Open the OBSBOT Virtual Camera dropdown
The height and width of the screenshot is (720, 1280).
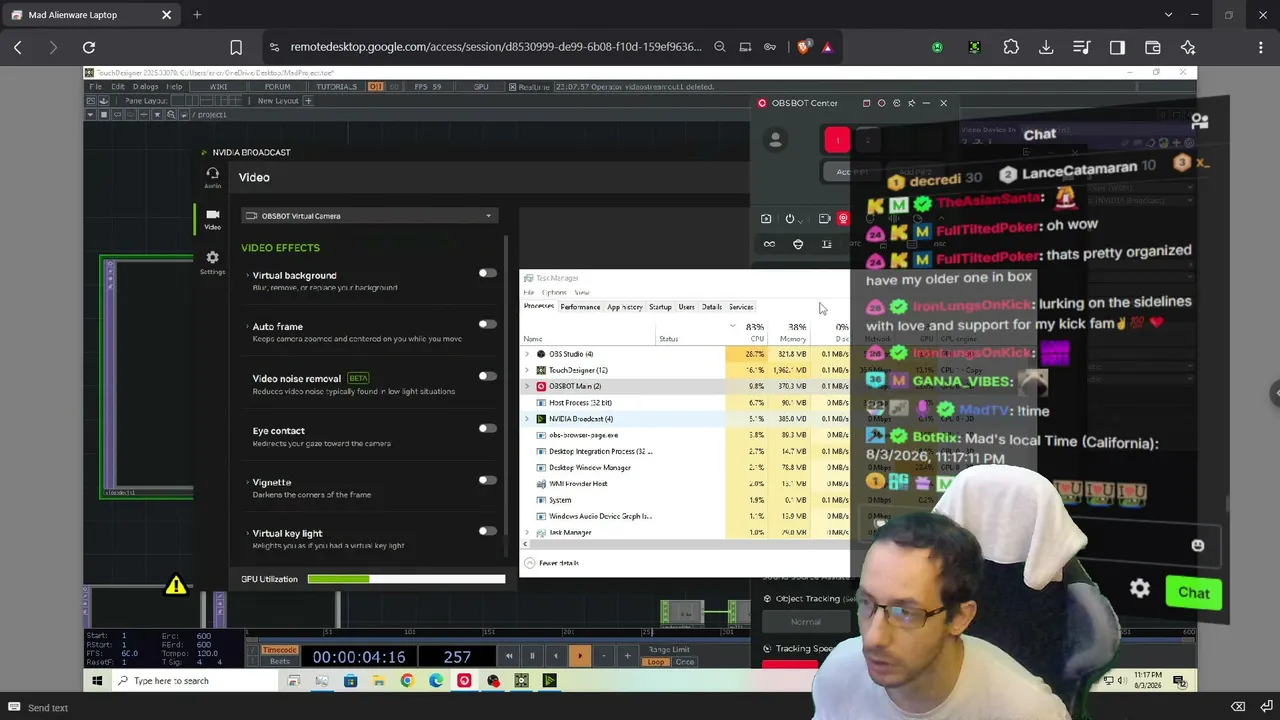369,216
